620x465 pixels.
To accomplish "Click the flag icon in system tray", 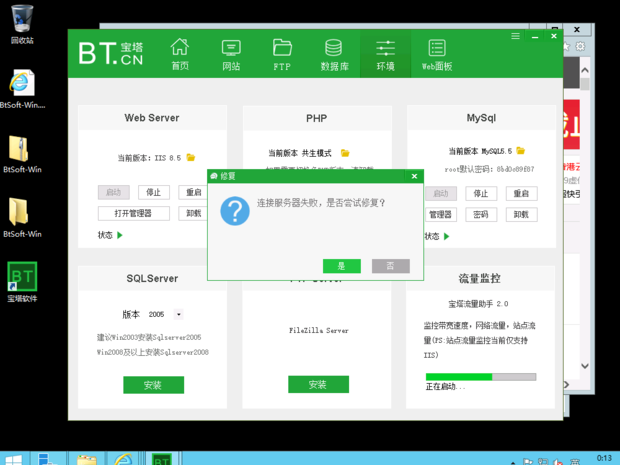I will [527, 461].
